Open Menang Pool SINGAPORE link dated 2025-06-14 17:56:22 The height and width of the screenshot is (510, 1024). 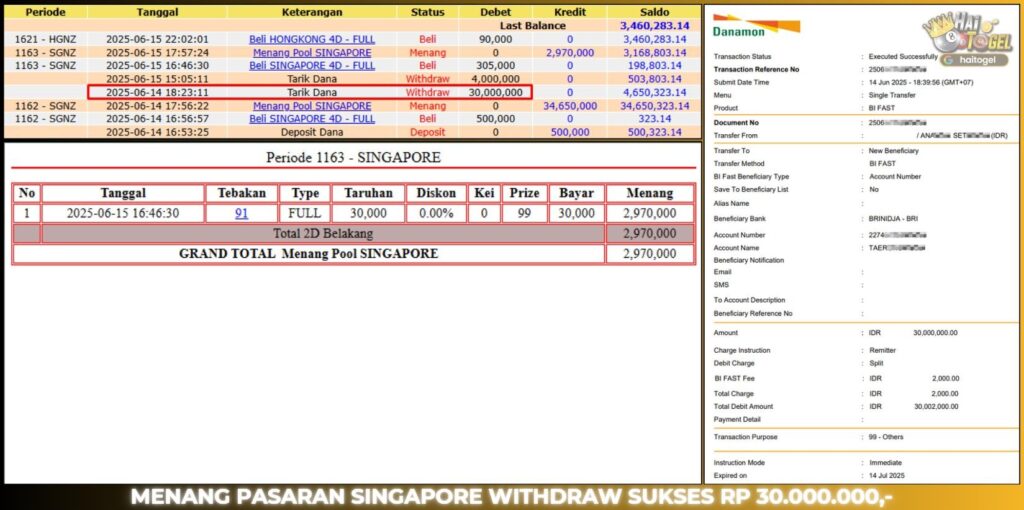[x=312, y=106]
